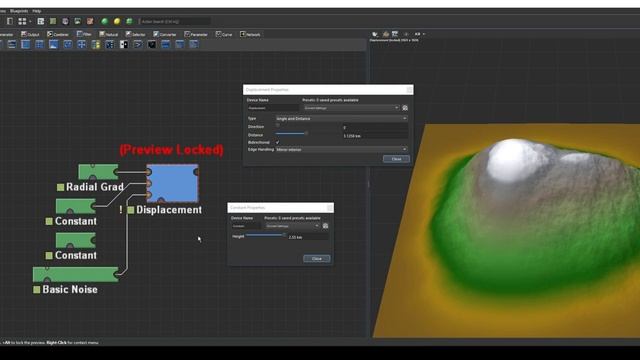Expand the arrow beside the grid view icon
Image resolution: width=640 pixels, height=360 pixels.
pos(30,22)
